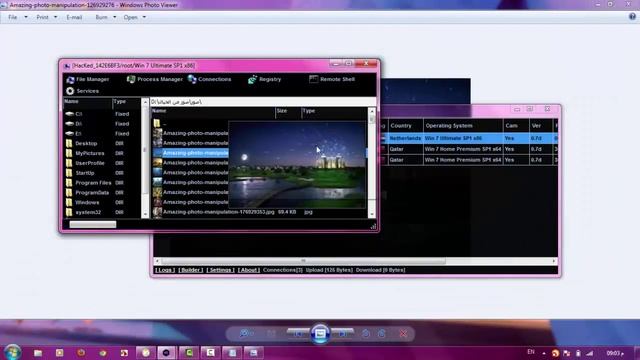Open the Registry tab
Viewport: 640px width, 360px height.
[x=264, y=79]
